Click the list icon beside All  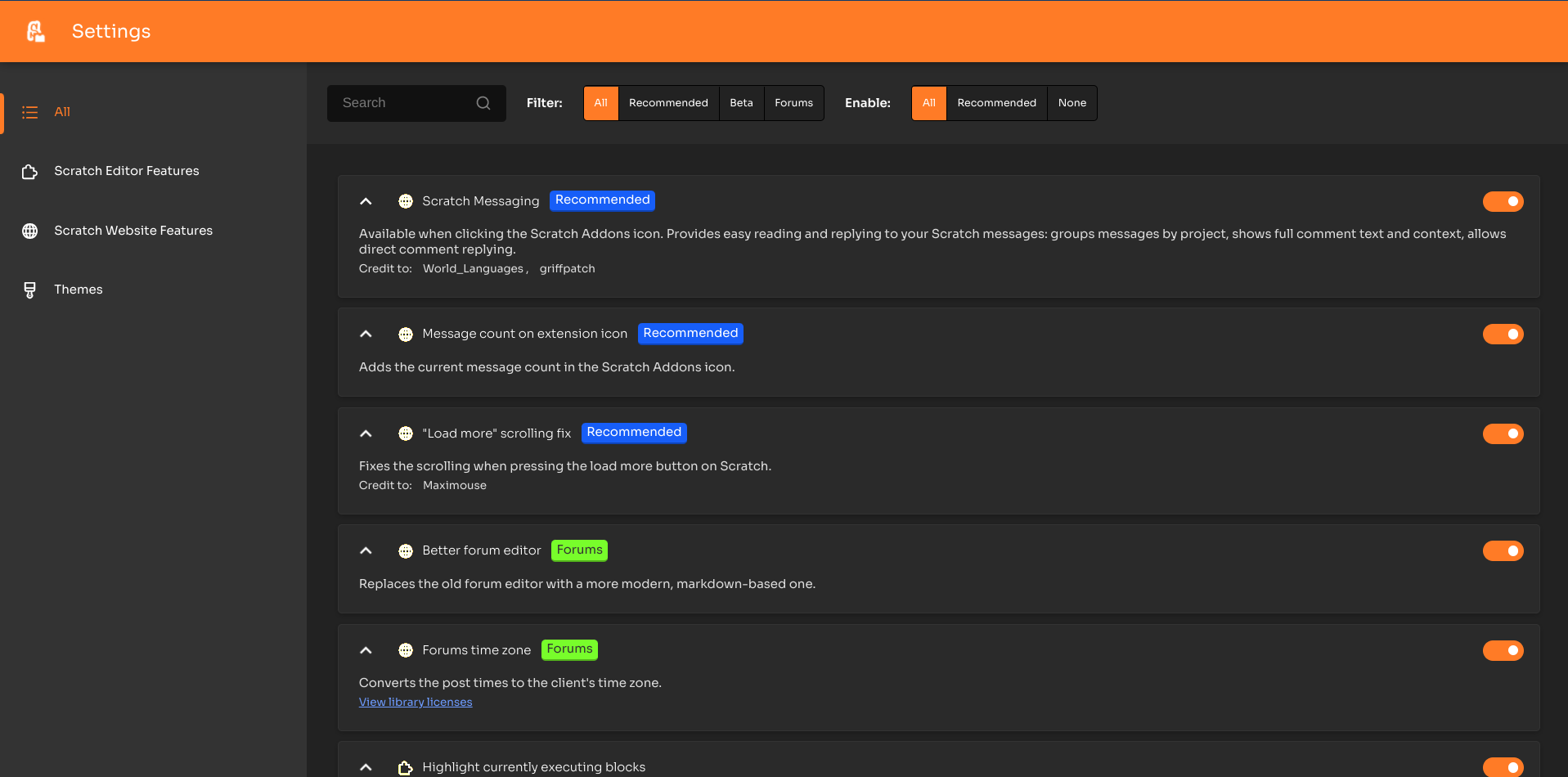[30, 113]
